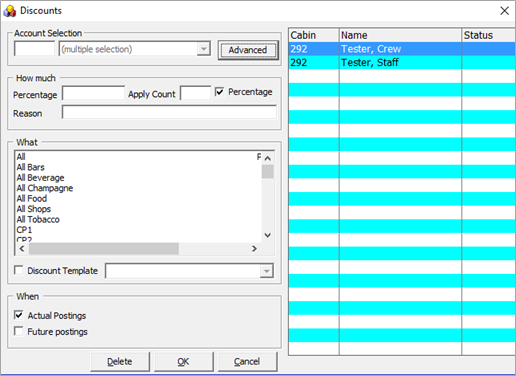
Task: Click the What list scroll left arrow
Action: point(22,249)
